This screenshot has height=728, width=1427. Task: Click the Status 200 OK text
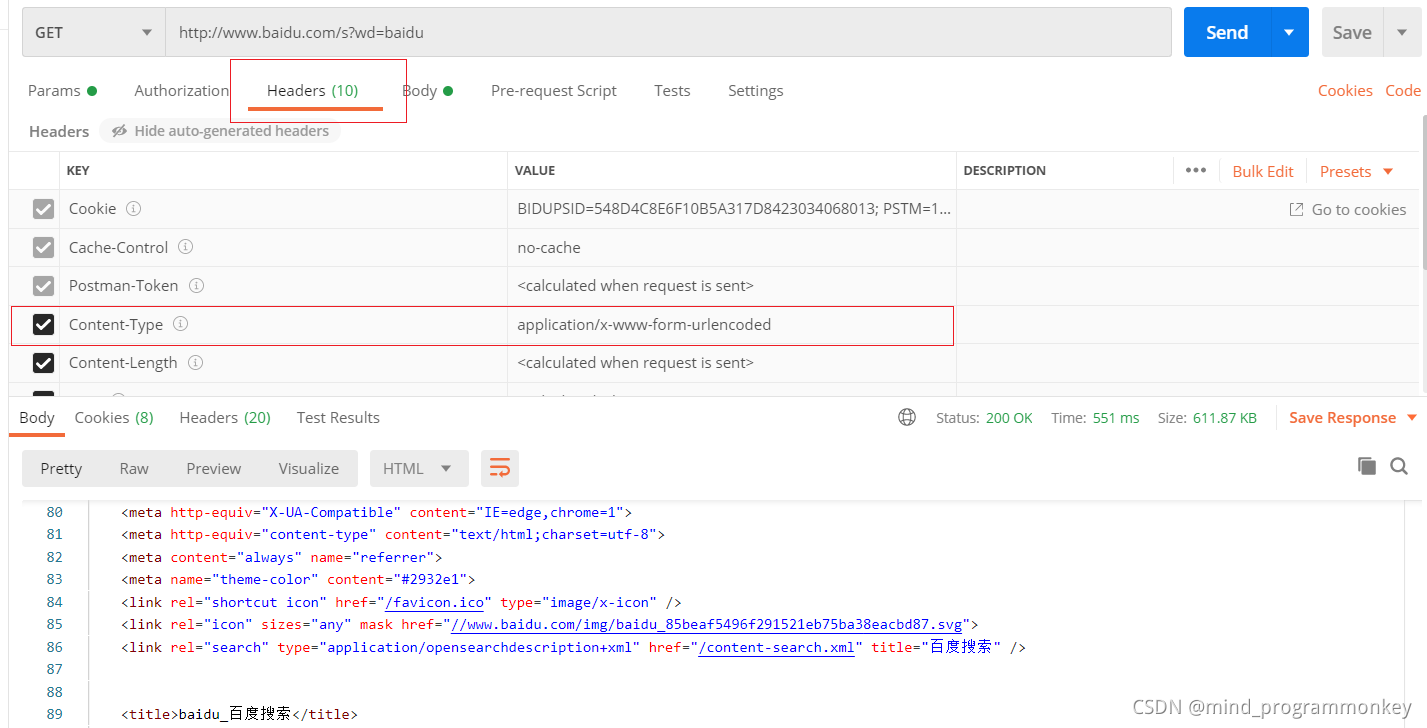pyautogui.click(x=984, y=418)
